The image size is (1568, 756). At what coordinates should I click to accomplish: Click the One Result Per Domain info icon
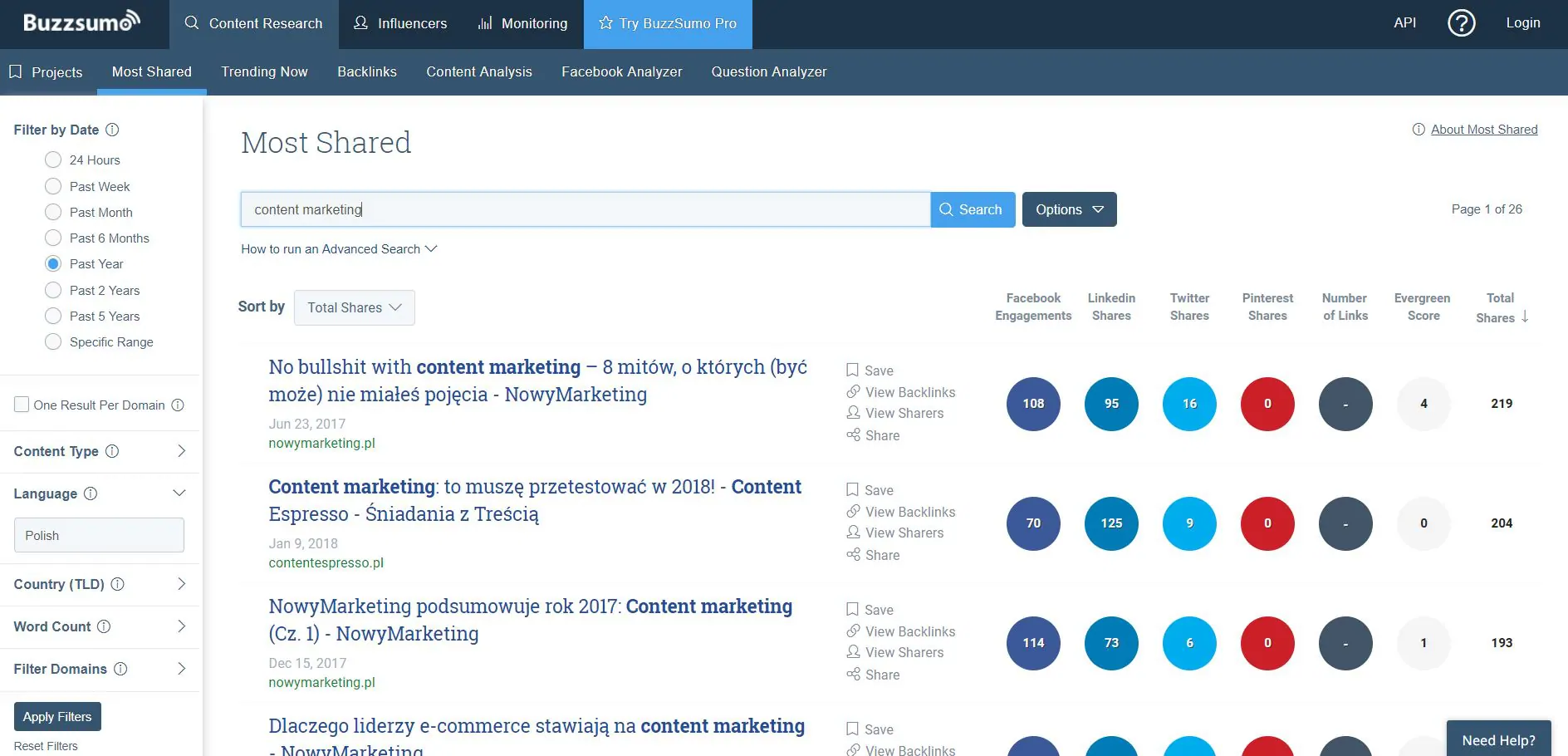pos(178,405)
